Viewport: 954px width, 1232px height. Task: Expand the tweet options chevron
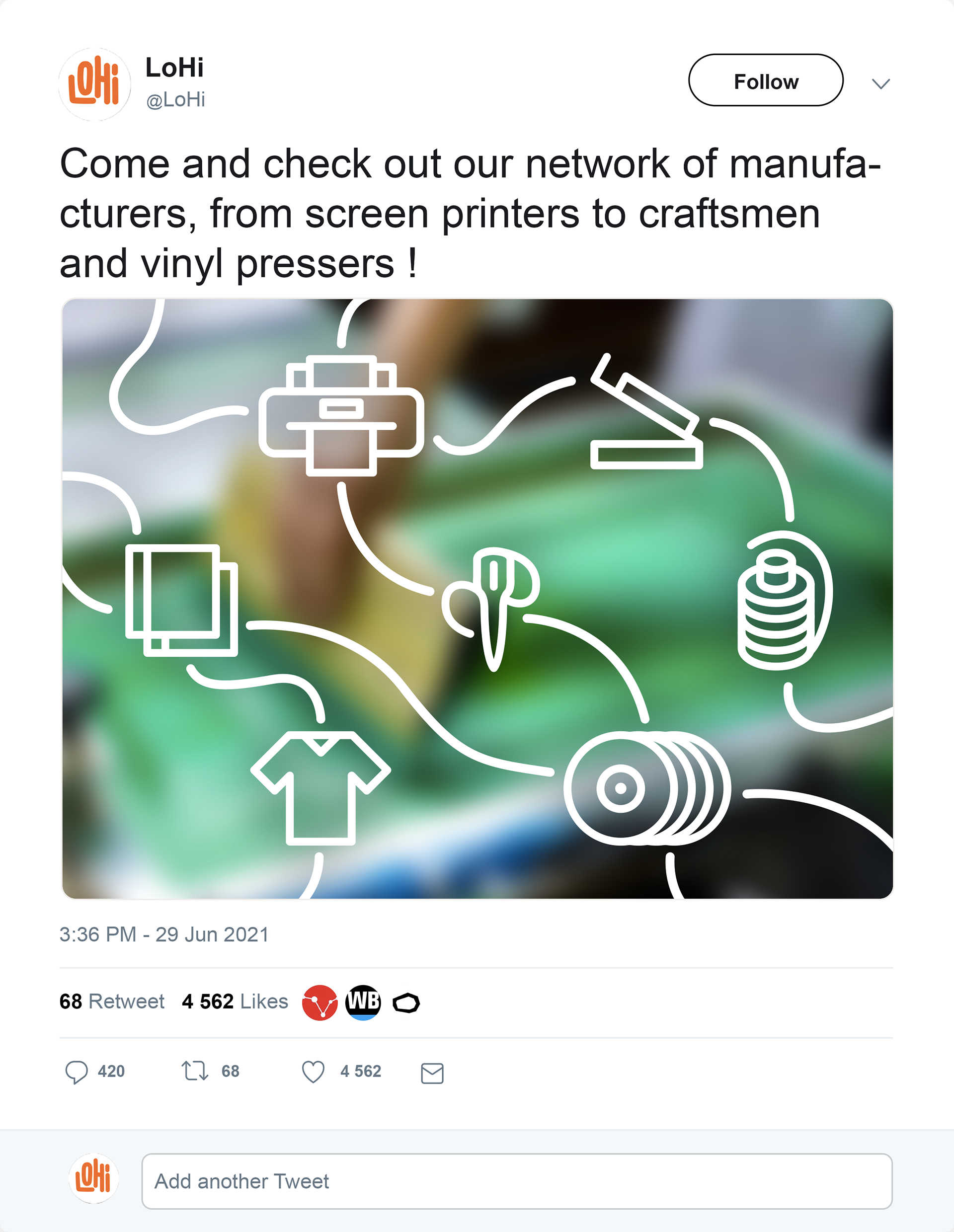coord(880,84)
